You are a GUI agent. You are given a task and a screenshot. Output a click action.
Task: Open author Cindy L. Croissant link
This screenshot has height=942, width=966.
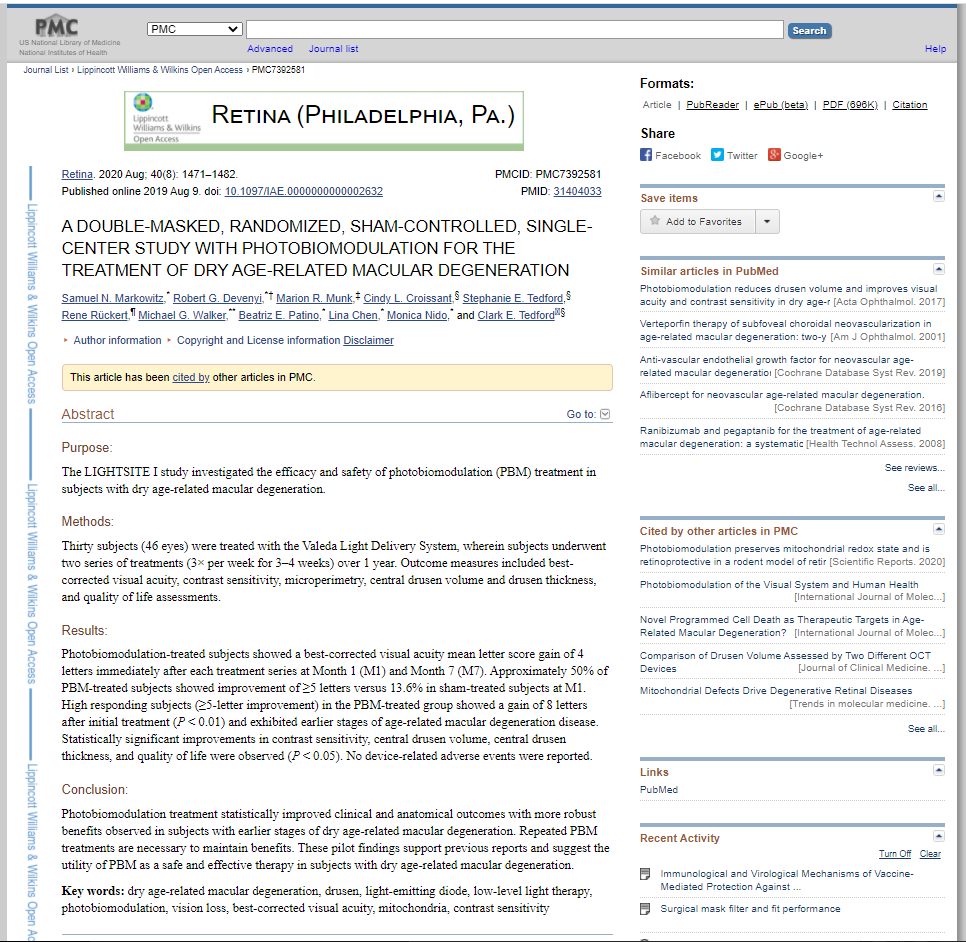click(x=408, y=298)
